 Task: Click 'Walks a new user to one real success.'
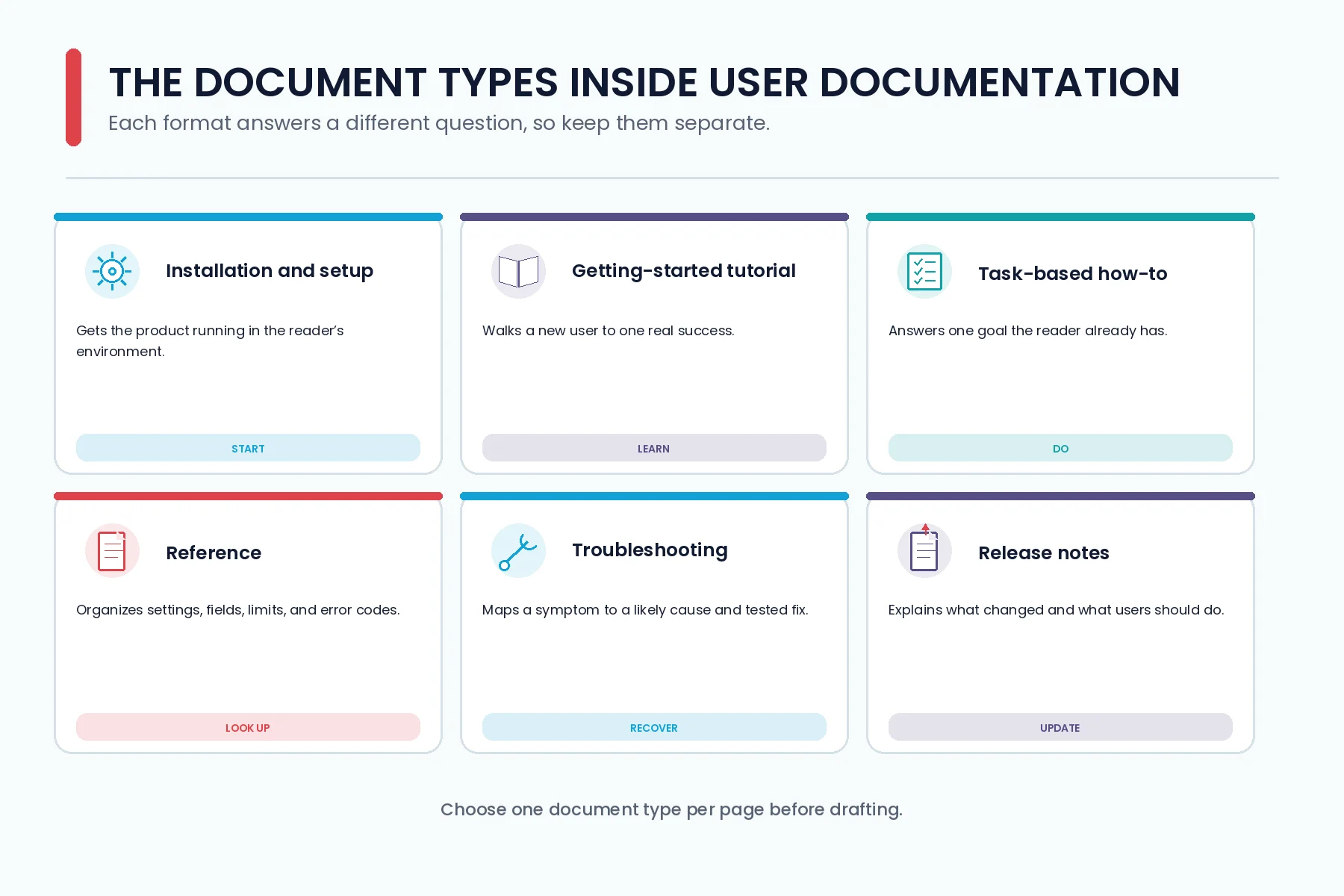pyautogui.click(x=609, y=330)
